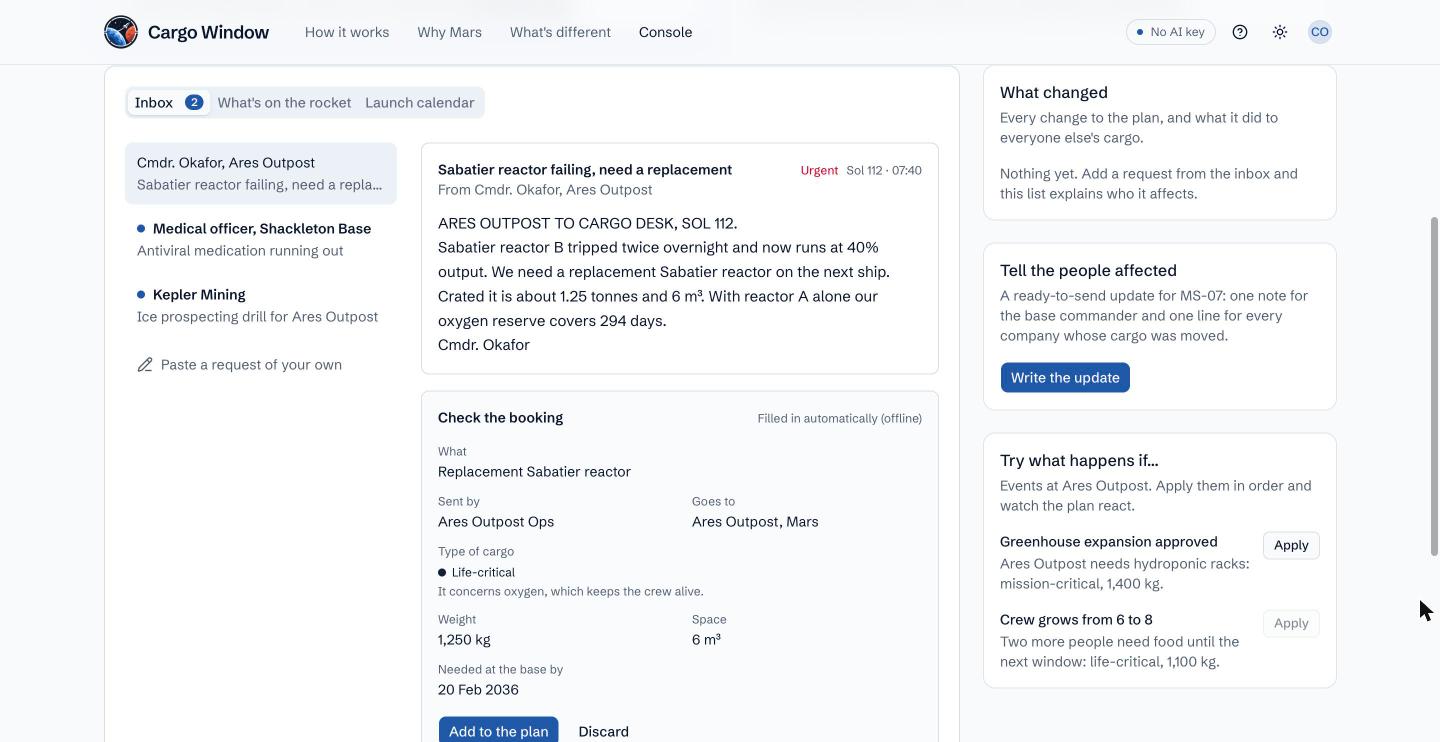Click the Sabatier reactor failing message title
The image size is (1440, 742).
click(x=585, y=170)
